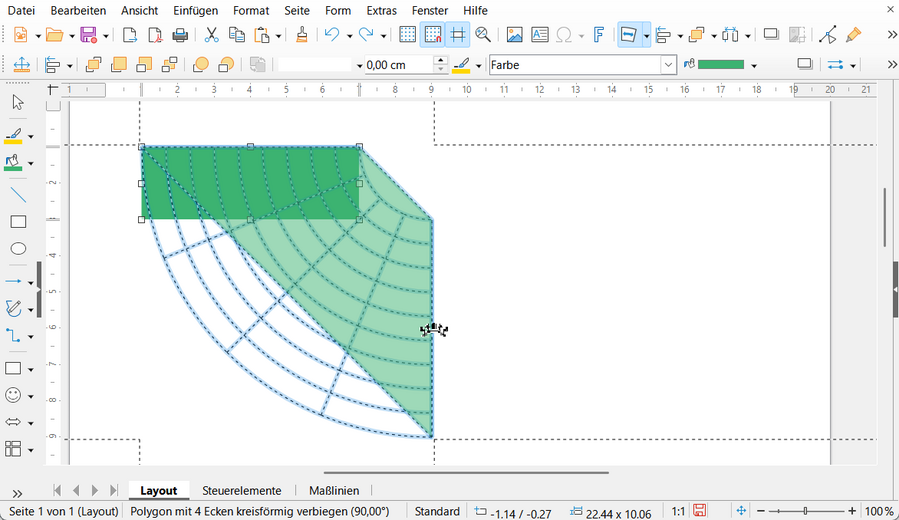Open the Fontwork text tool

(x=598, y=35)
